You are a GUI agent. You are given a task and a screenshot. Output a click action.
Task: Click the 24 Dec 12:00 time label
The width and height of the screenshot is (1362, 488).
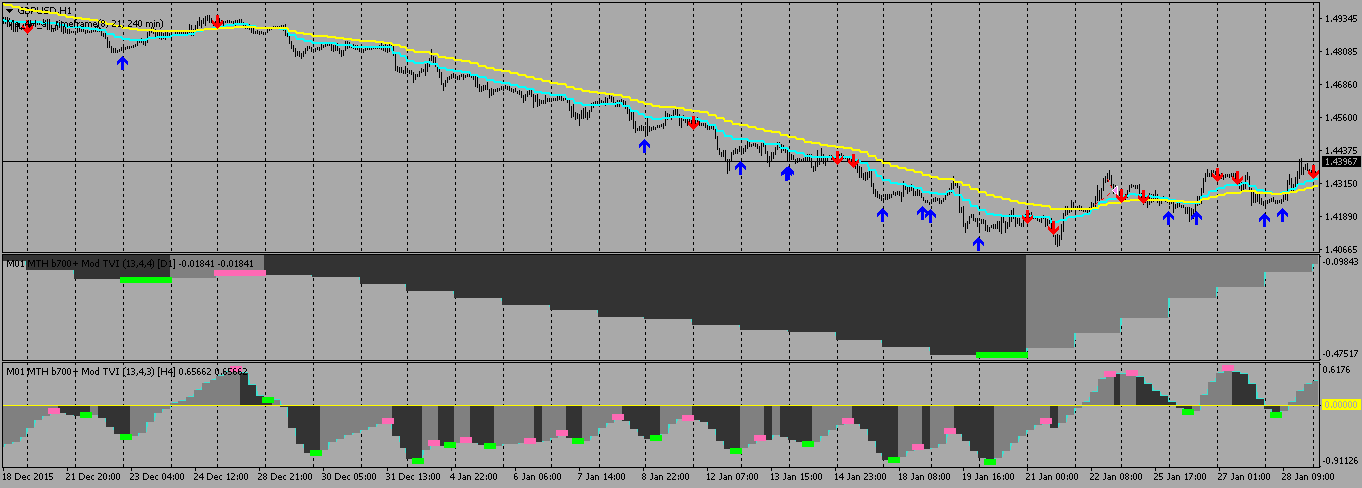[222, 477]
